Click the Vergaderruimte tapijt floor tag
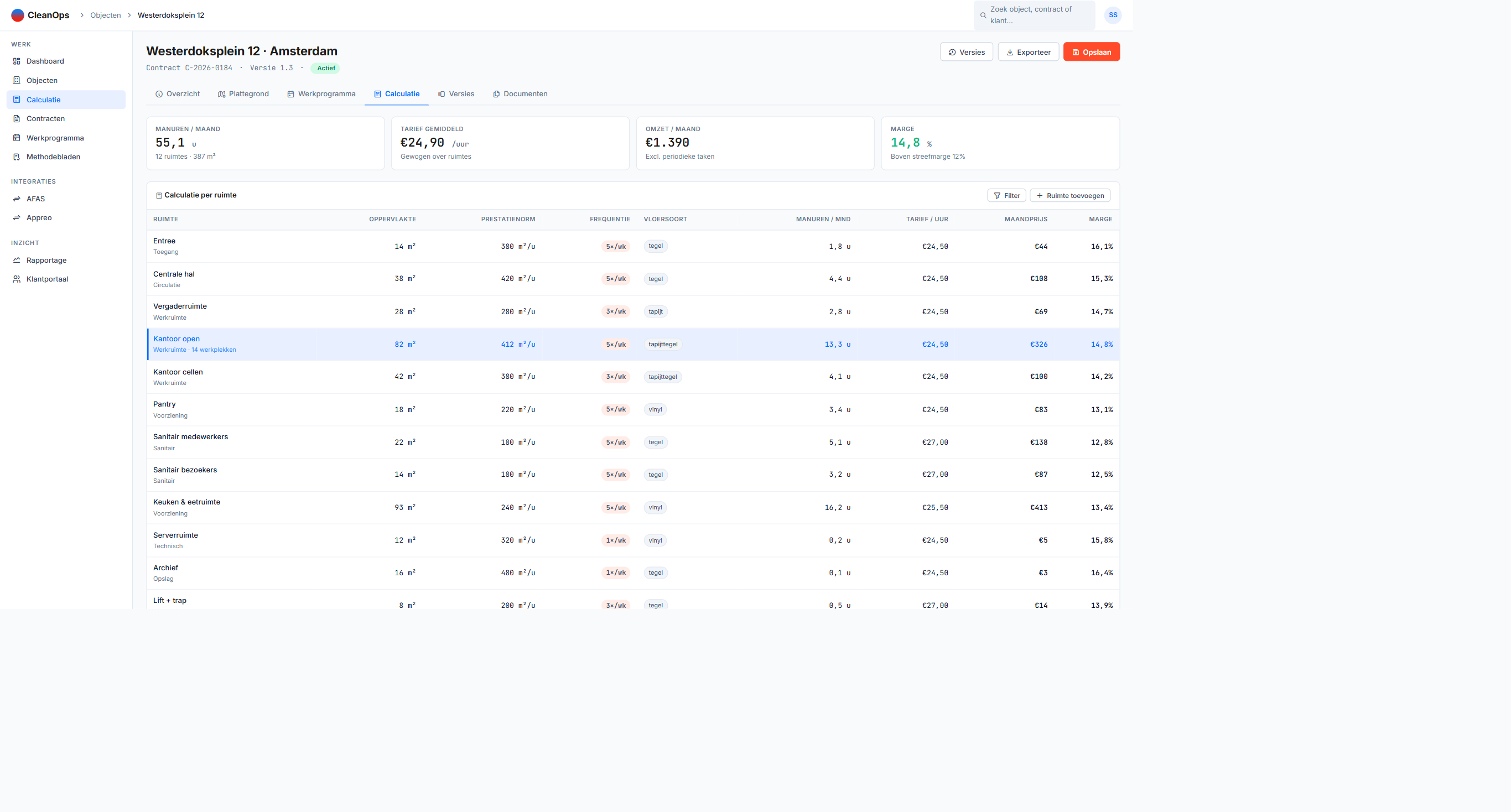 (x=655, y=312)
